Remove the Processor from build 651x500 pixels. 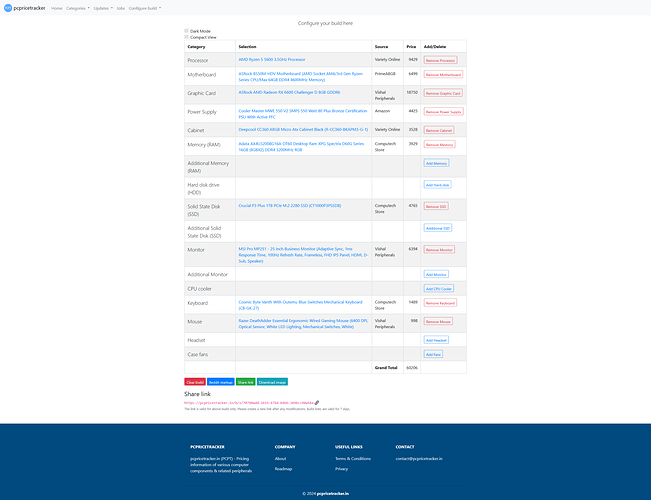pos(441,60)
